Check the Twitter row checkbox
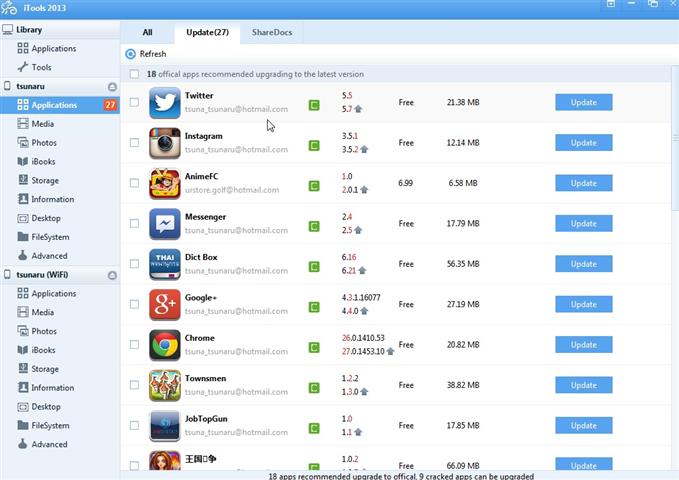The image size is (679, 480). click(135, 102)
